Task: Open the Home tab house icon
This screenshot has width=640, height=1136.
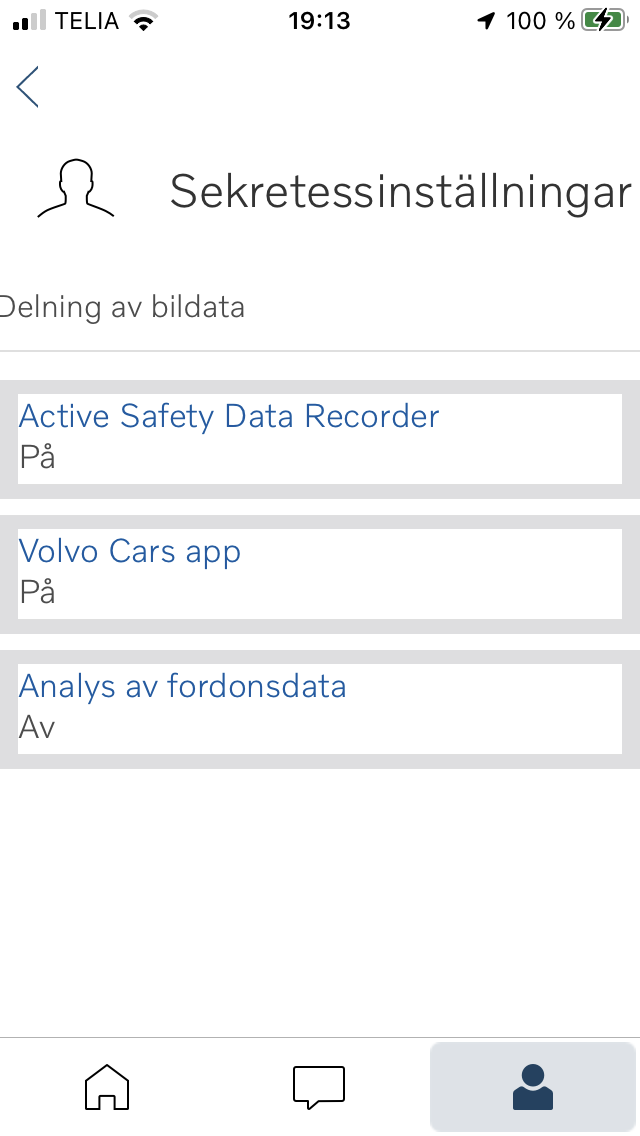Action: pyautogui.click(x=107, y=1087)
